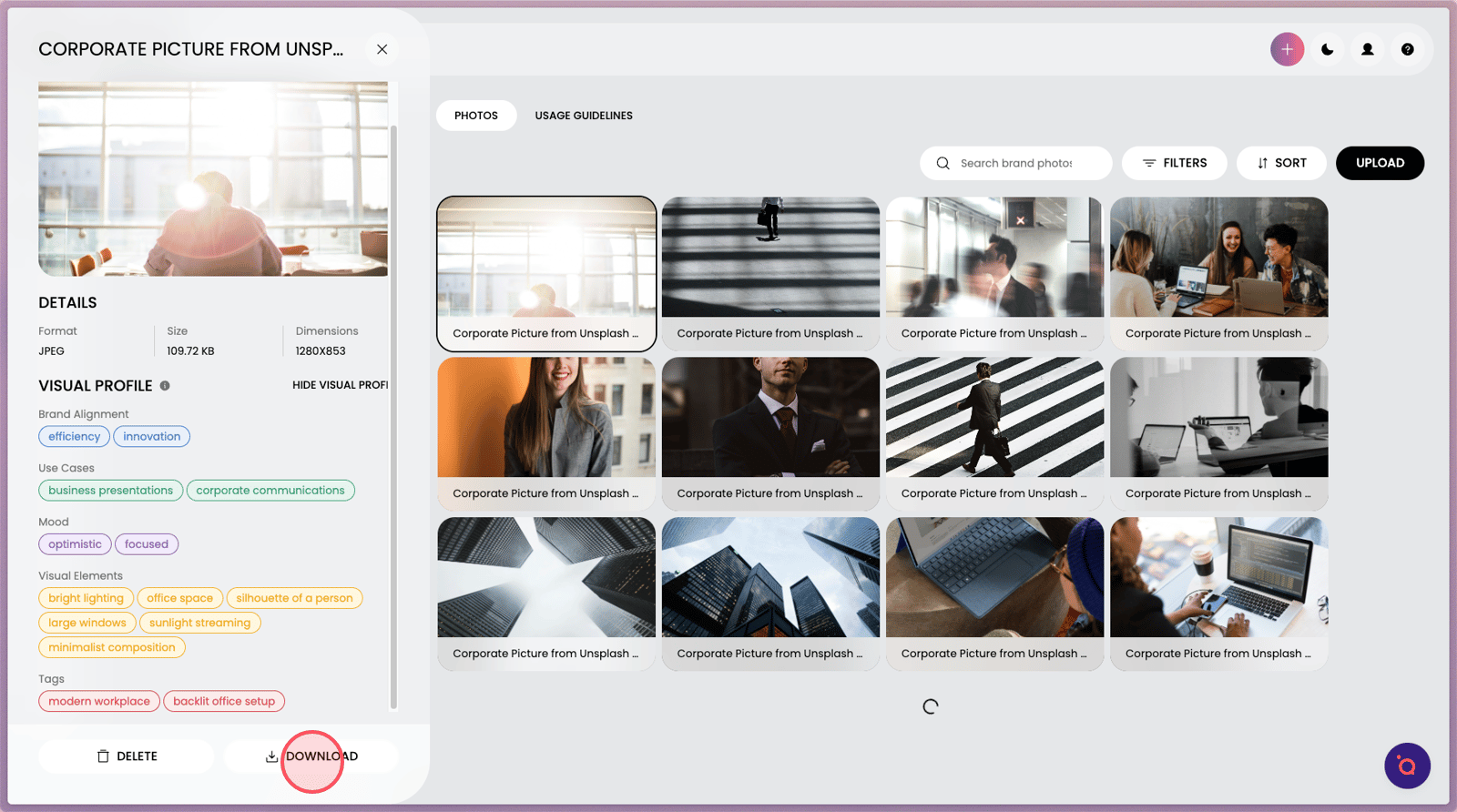Open the chat assistant bubble icon
Screen dimensions: 1457x812
1407,766
